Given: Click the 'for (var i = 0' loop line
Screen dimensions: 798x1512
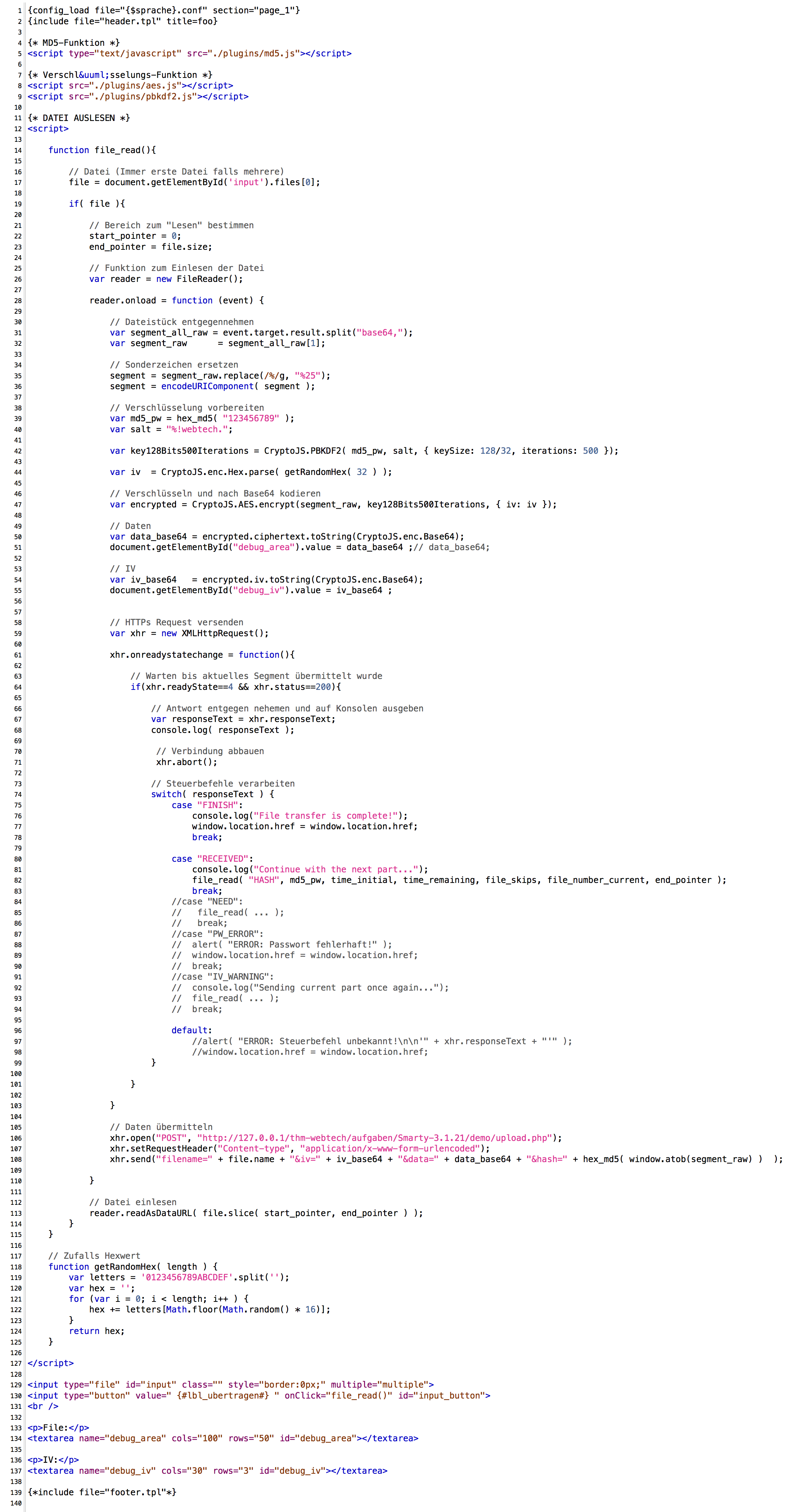Looking at the screenshot, I should click(159, 1299).
